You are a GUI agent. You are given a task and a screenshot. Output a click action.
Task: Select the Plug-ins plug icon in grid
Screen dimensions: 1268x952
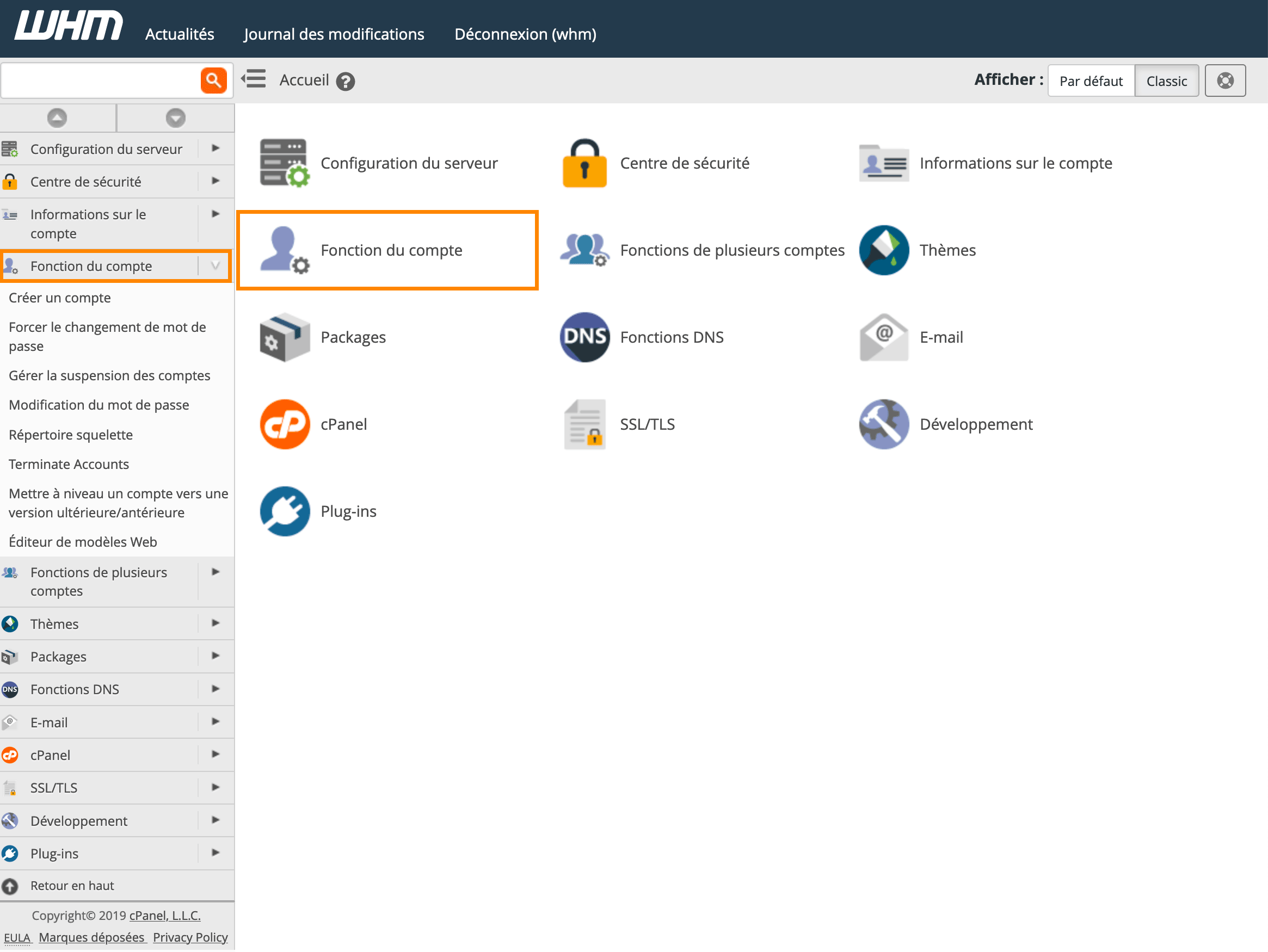[285, 511]
